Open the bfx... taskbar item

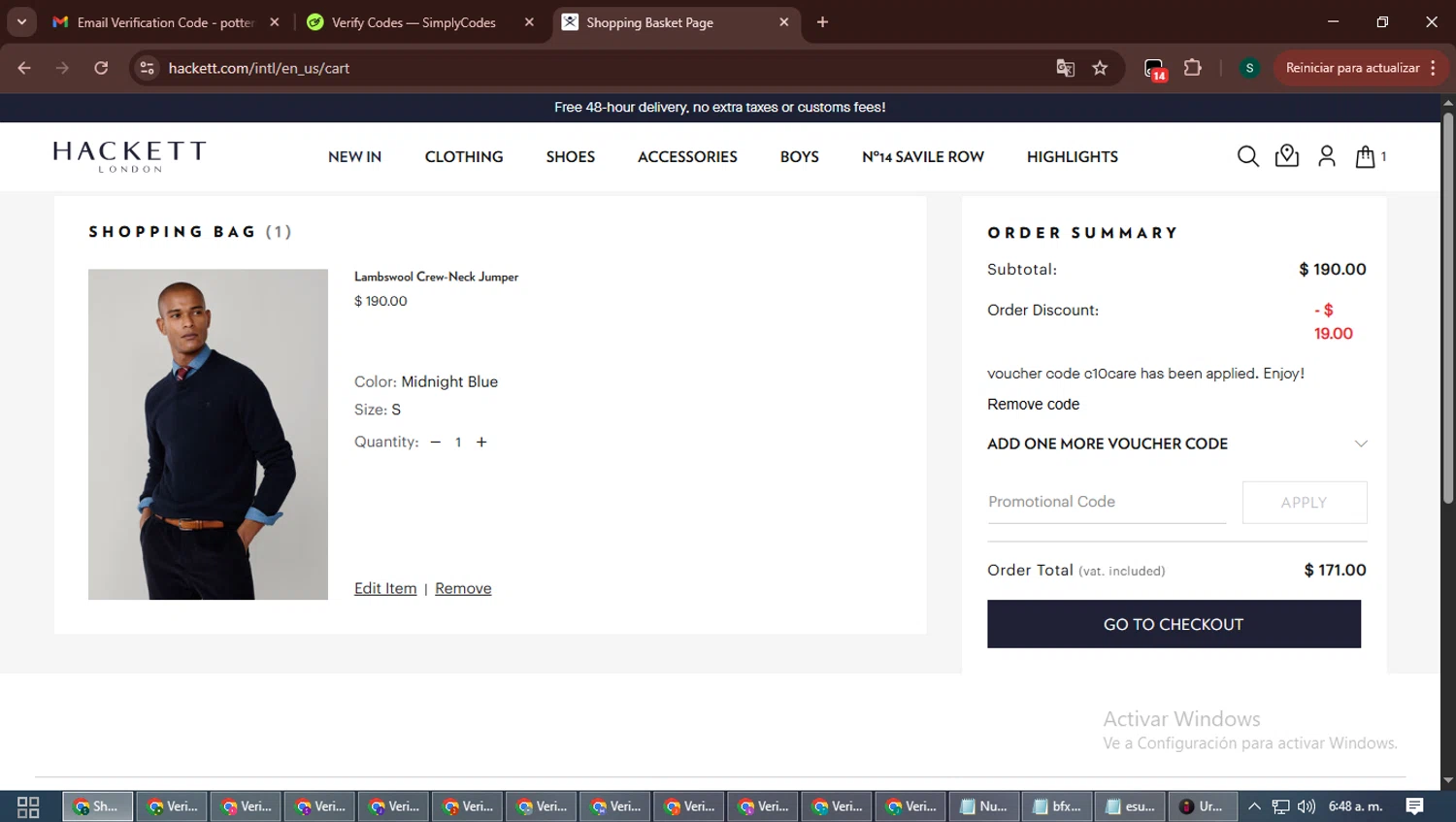[x=1057, y=806]
